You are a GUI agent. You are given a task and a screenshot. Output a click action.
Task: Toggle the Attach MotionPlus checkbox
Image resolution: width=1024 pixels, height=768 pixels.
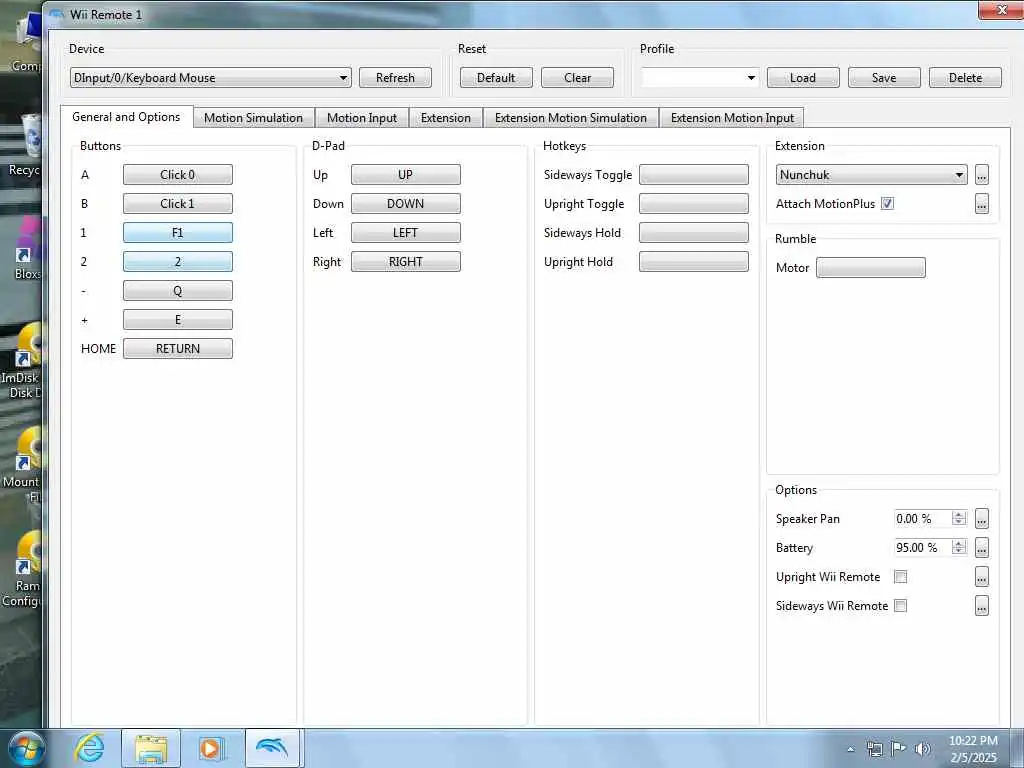tap(887, 204)
